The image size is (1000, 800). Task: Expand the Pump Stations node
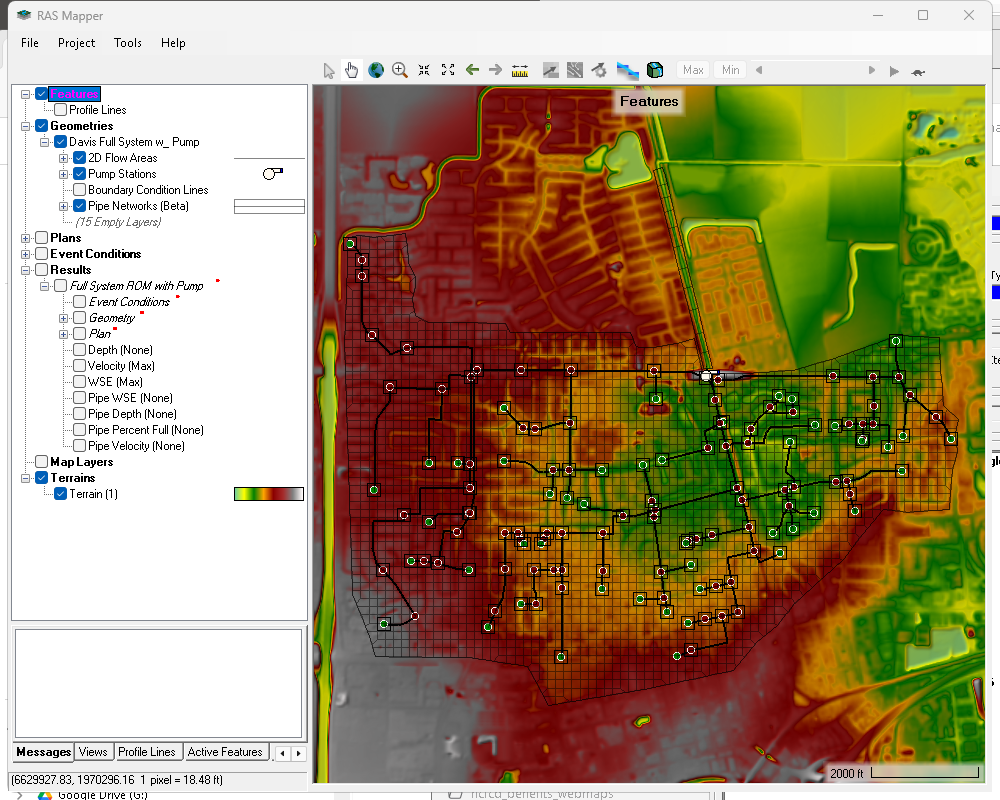pos(64,174)
